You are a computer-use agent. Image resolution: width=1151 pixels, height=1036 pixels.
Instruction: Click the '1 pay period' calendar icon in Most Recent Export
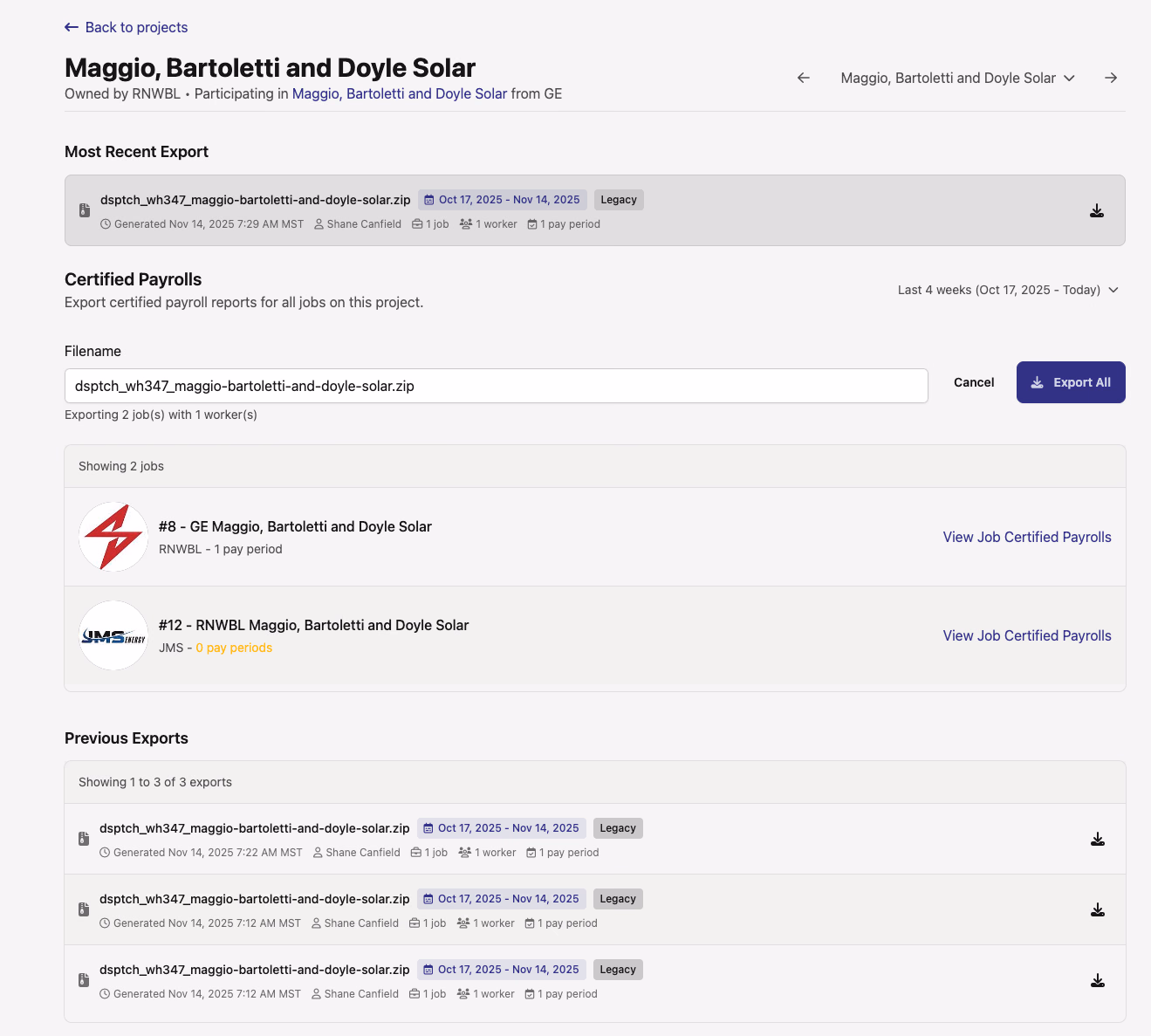coord(532,224)
